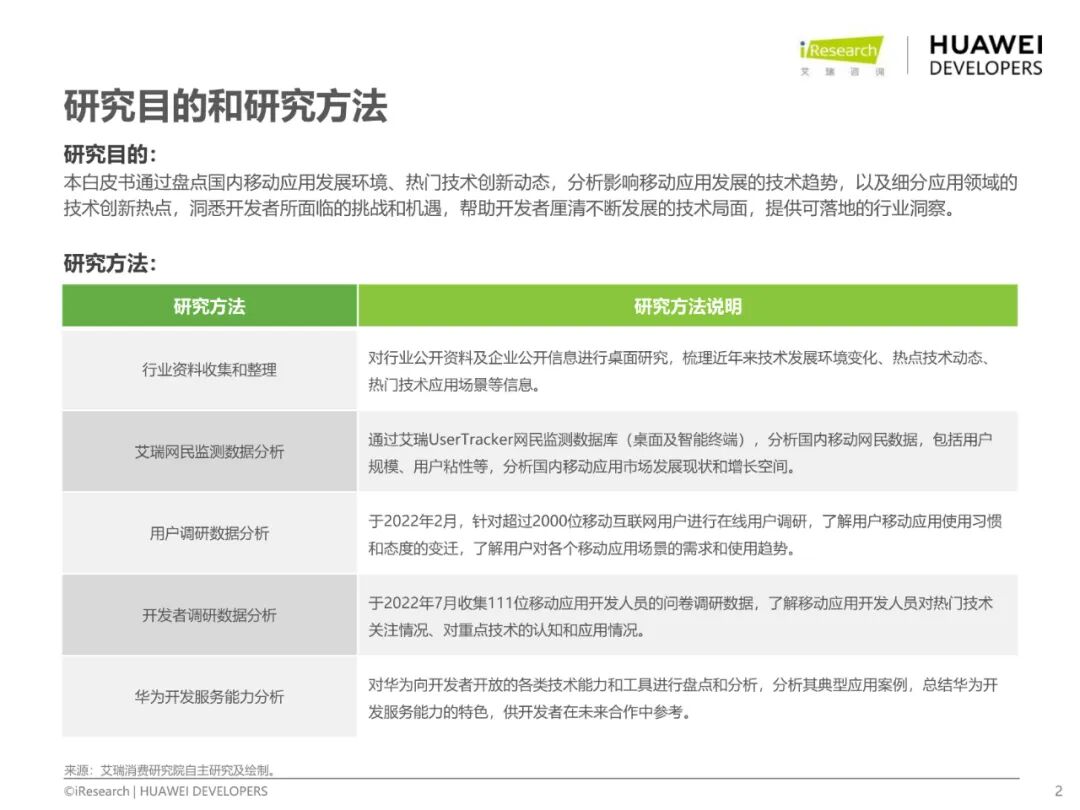Click the description starting 于2022年7月
Image resolution: width=1080 pixels, height=810 pixels.
point(680,616)
